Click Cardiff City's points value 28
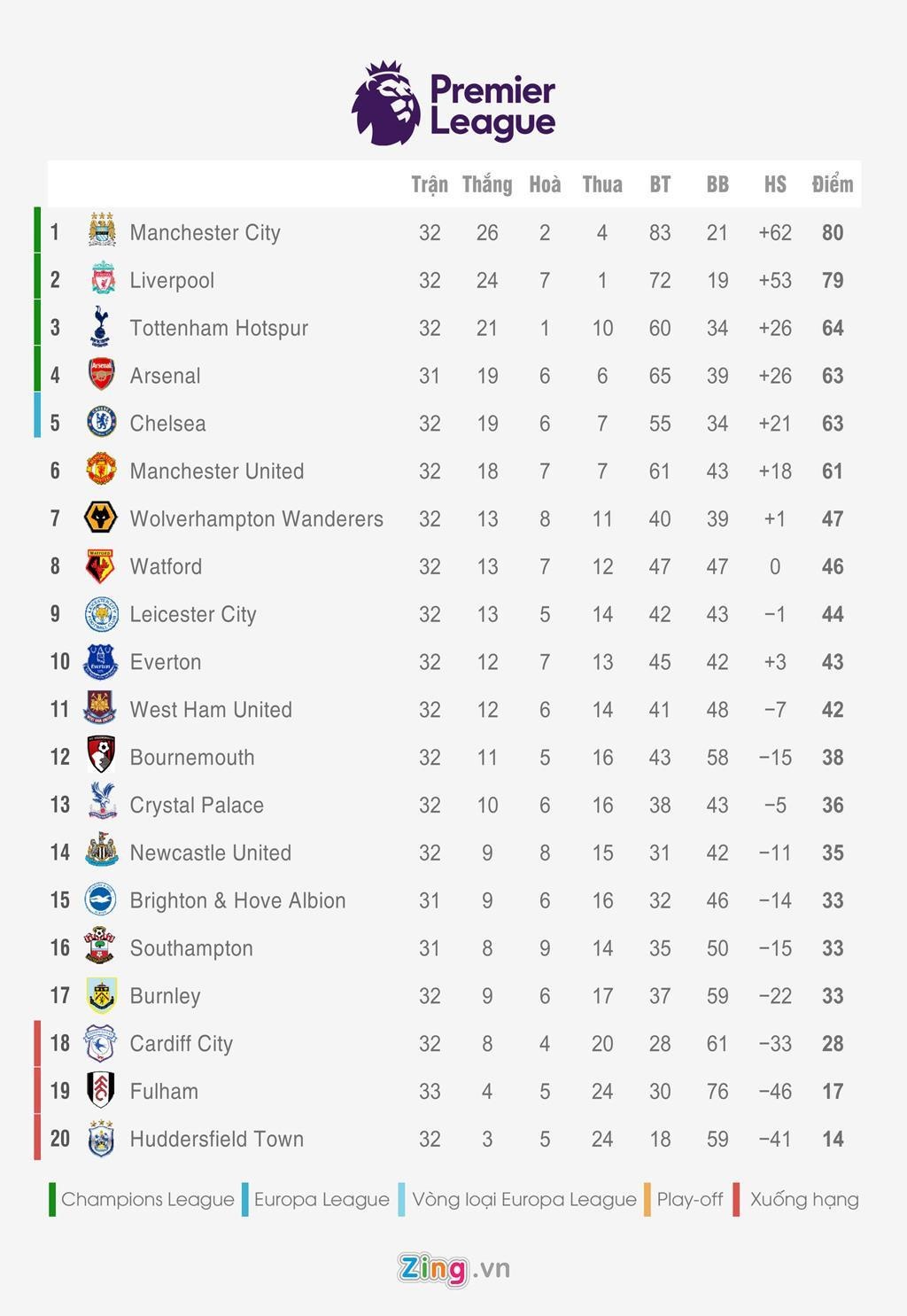Viewport: 907px width, 1316px height. pyautogui.click(x=833, y=1043)
